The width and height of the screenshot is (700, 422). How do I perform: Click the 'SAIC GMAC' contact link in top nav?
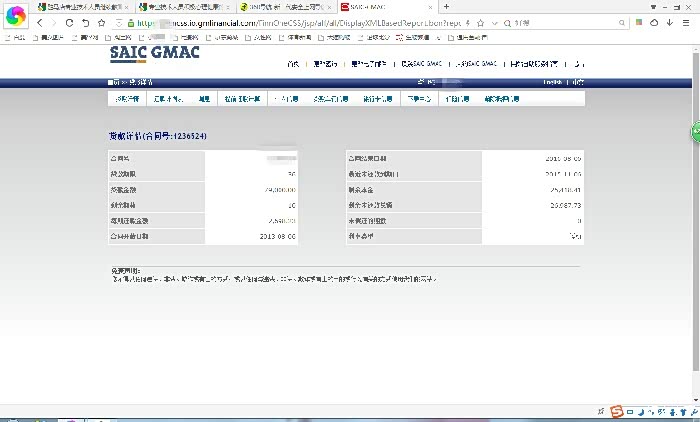[x=421, y=64]
